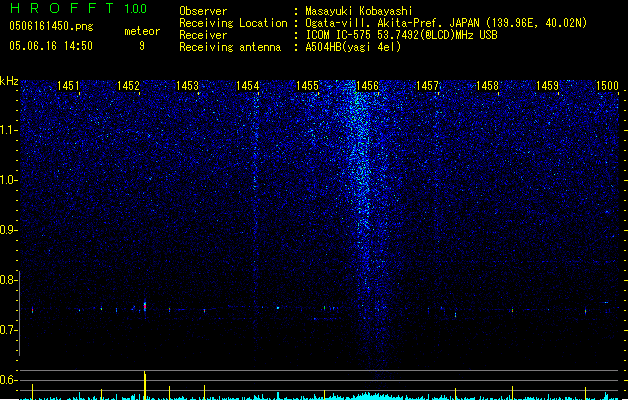Click the 'meteor' count label

click(x=142, y=31)
